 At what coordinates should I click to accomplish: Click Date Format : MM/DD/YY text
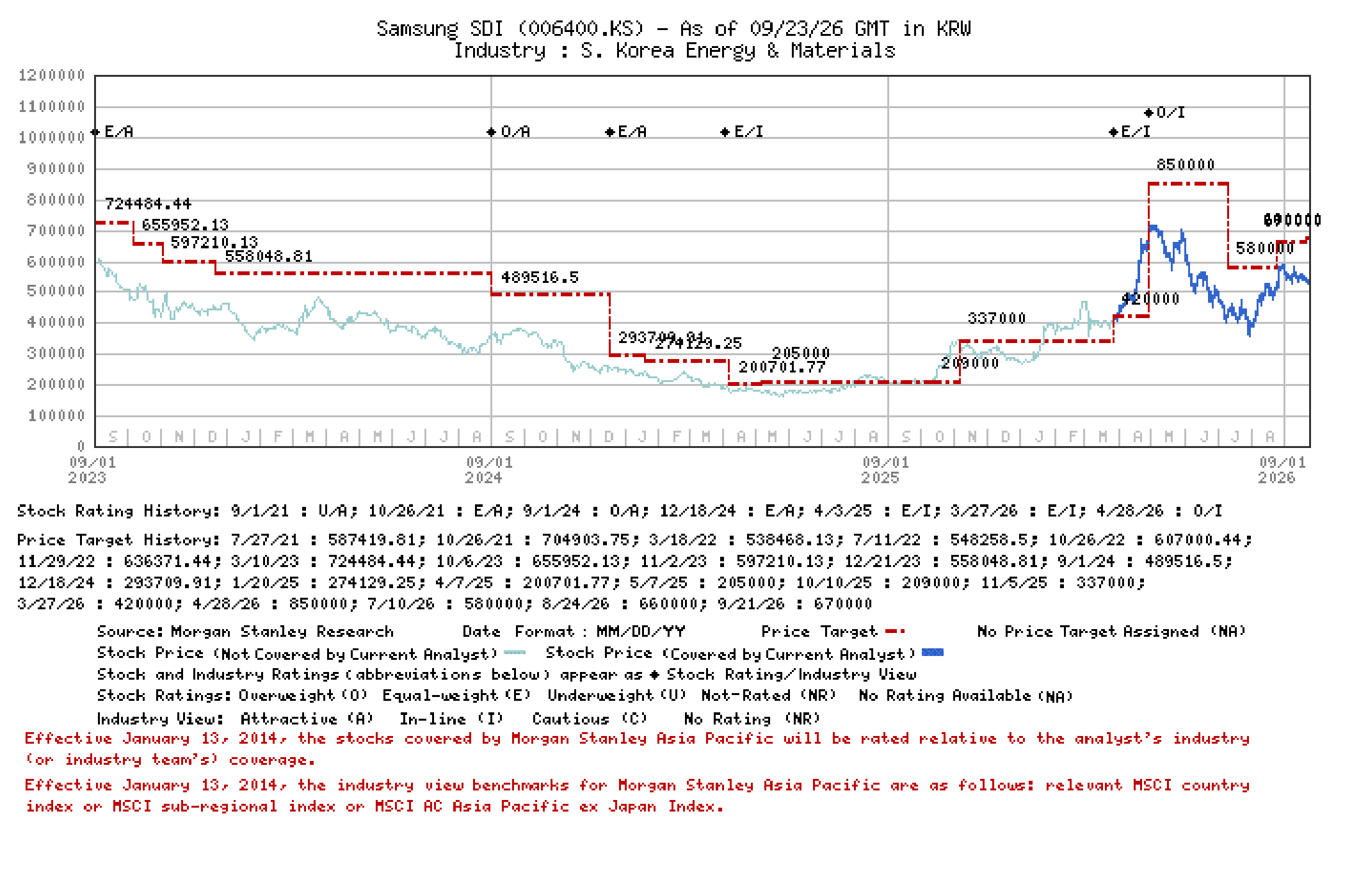574,632
